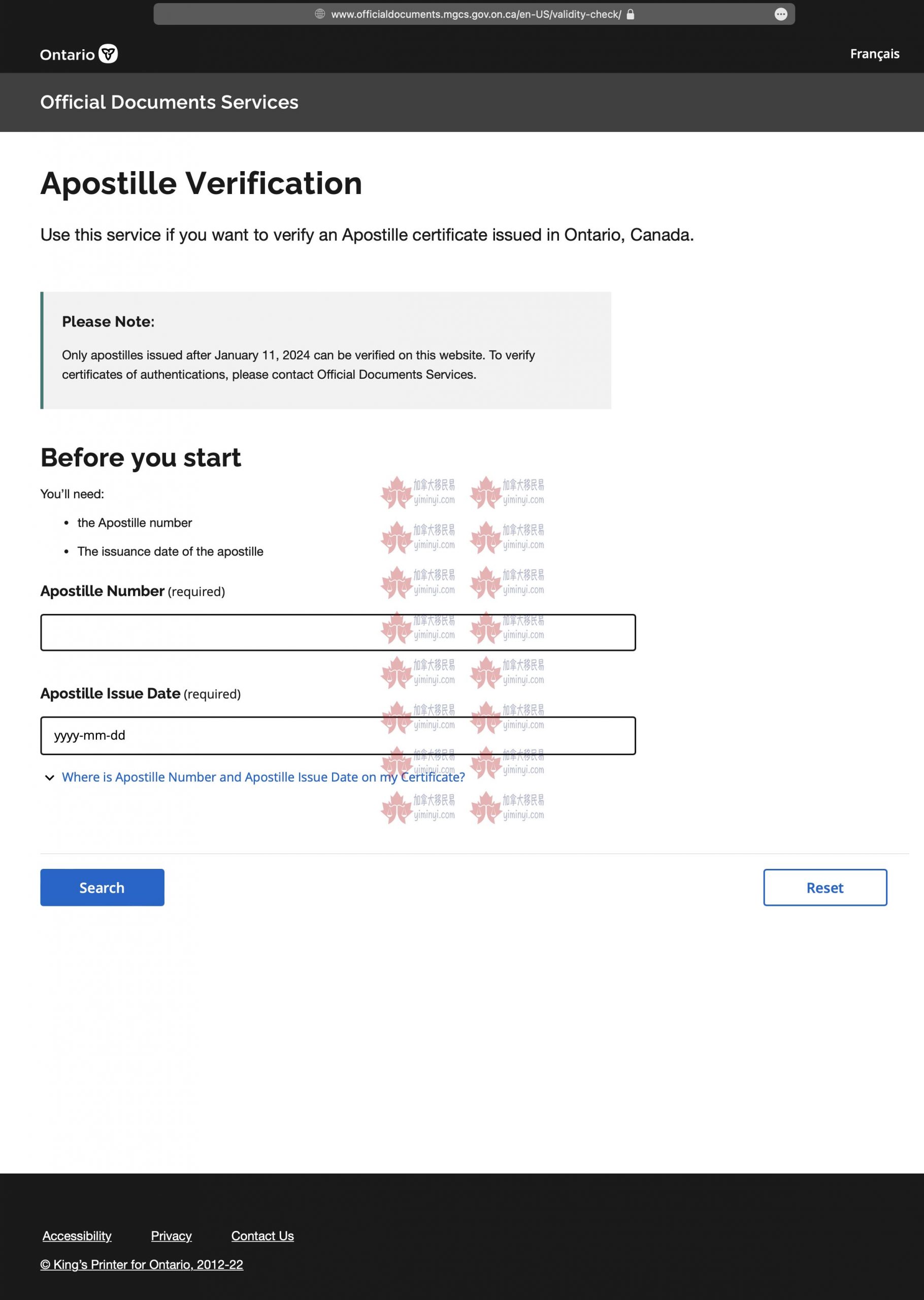Expand the chevron beside the certificate help question
This screenshot has height=1300, width=924.
50,777
